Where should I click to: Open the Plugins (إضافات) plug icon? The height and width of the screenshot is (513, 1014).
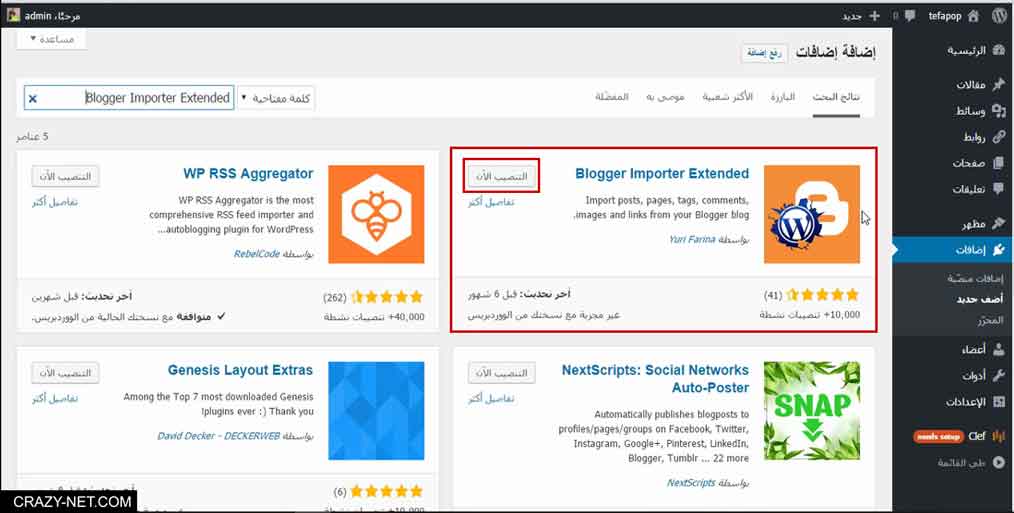pyautogui.click(x=998, y=250)
